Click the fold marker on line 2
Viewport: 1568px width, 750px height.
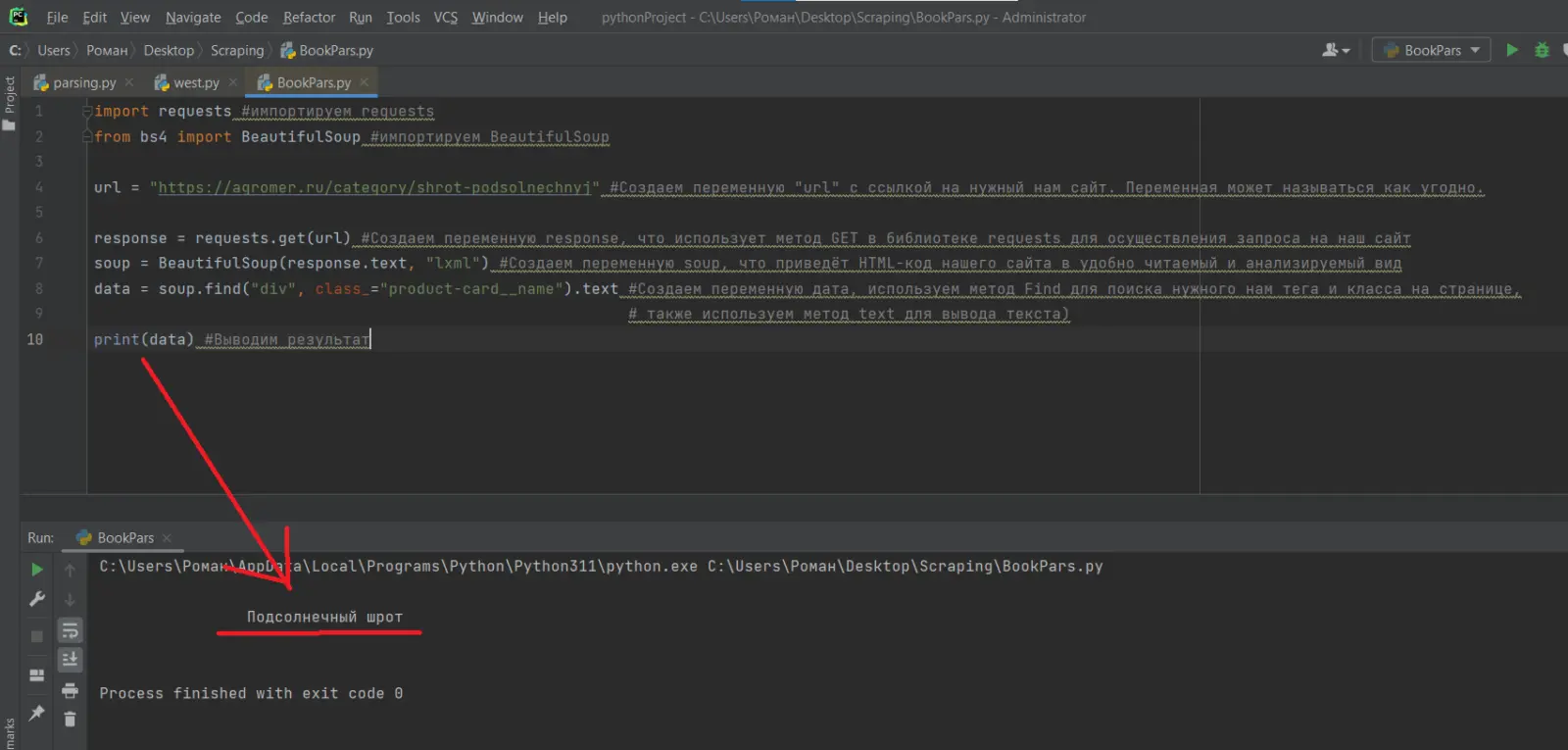pos(87,137)
